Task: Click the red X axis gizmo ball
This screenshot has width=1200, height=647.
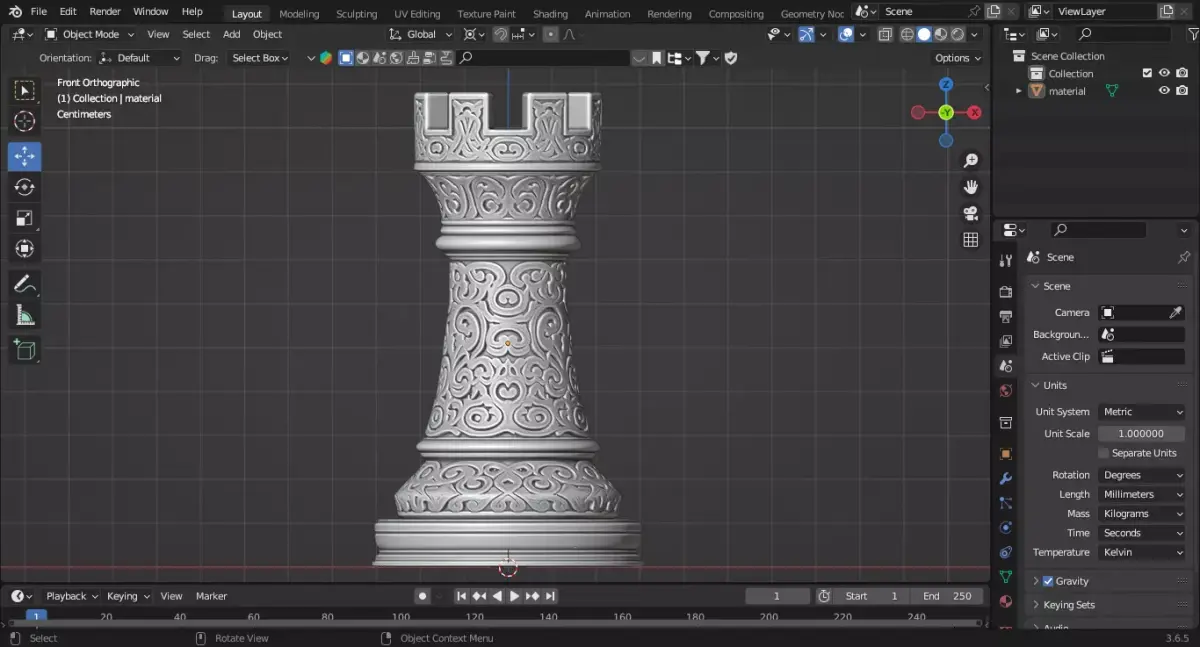Action: coord(974,112)
